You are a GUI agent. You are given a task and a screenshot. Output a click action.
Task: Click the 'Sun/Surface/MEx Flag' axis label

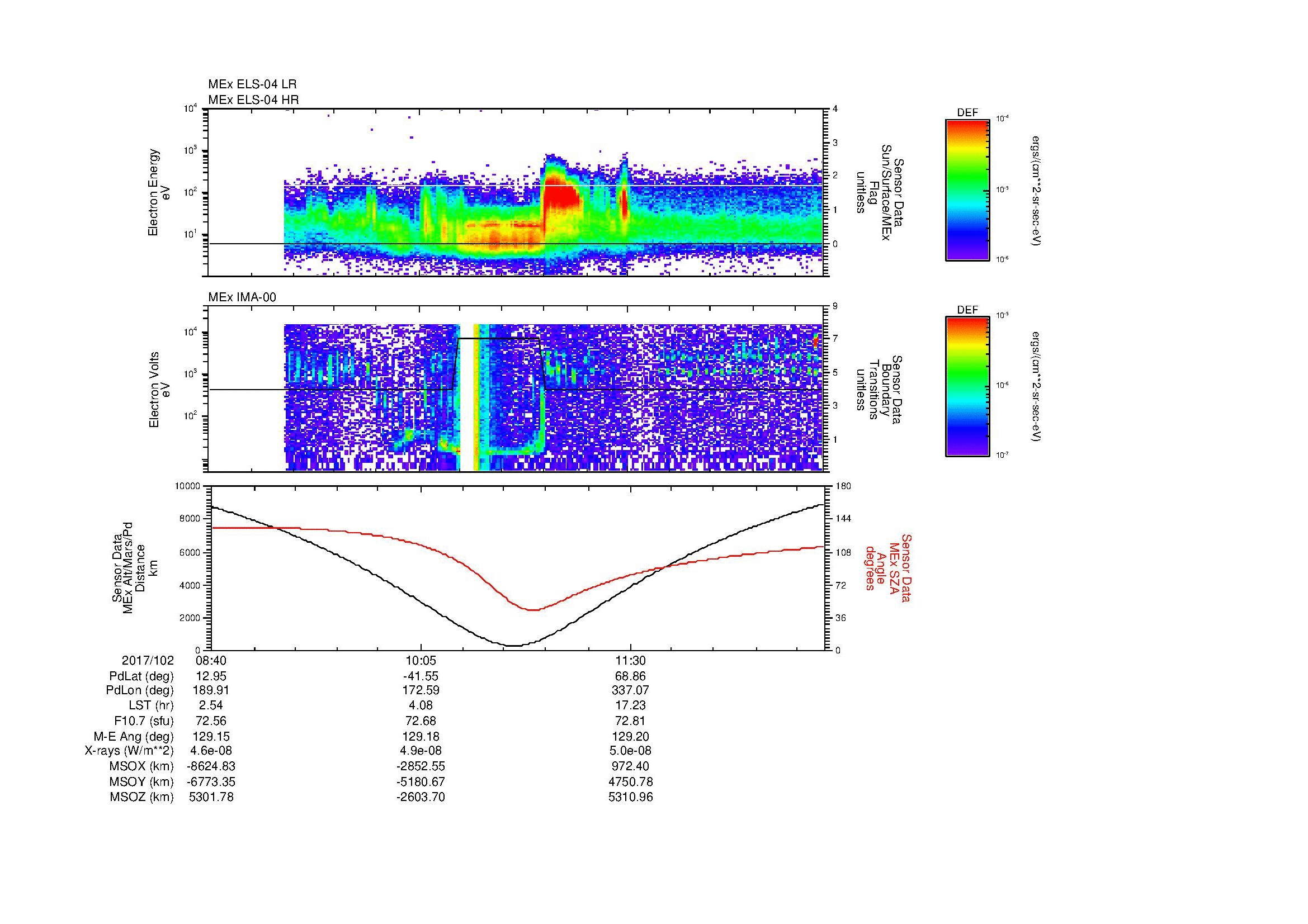(880, 192)
